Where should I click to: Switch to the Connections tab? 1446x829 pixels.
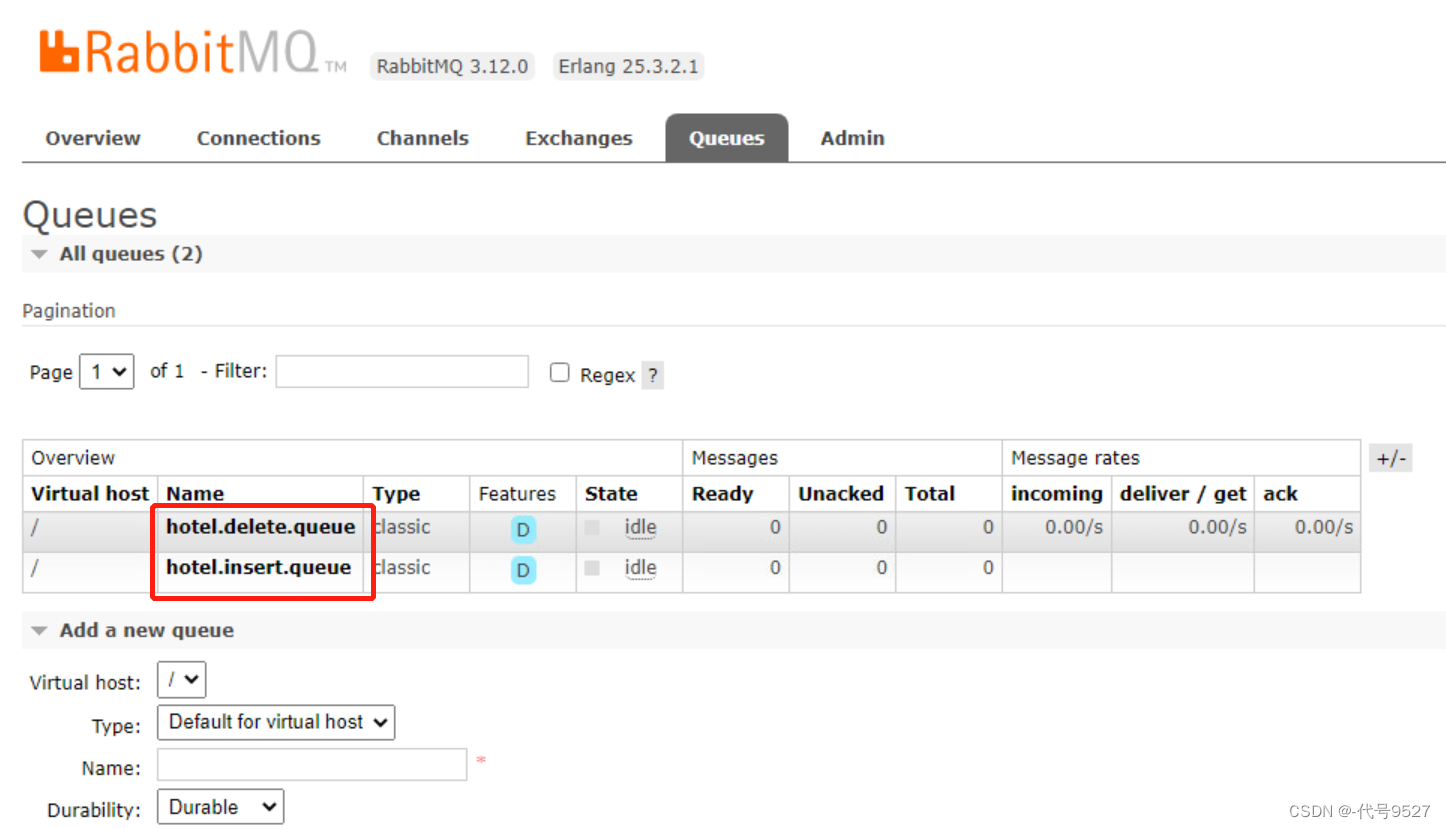pyautogui.click(x=259, y=138)
